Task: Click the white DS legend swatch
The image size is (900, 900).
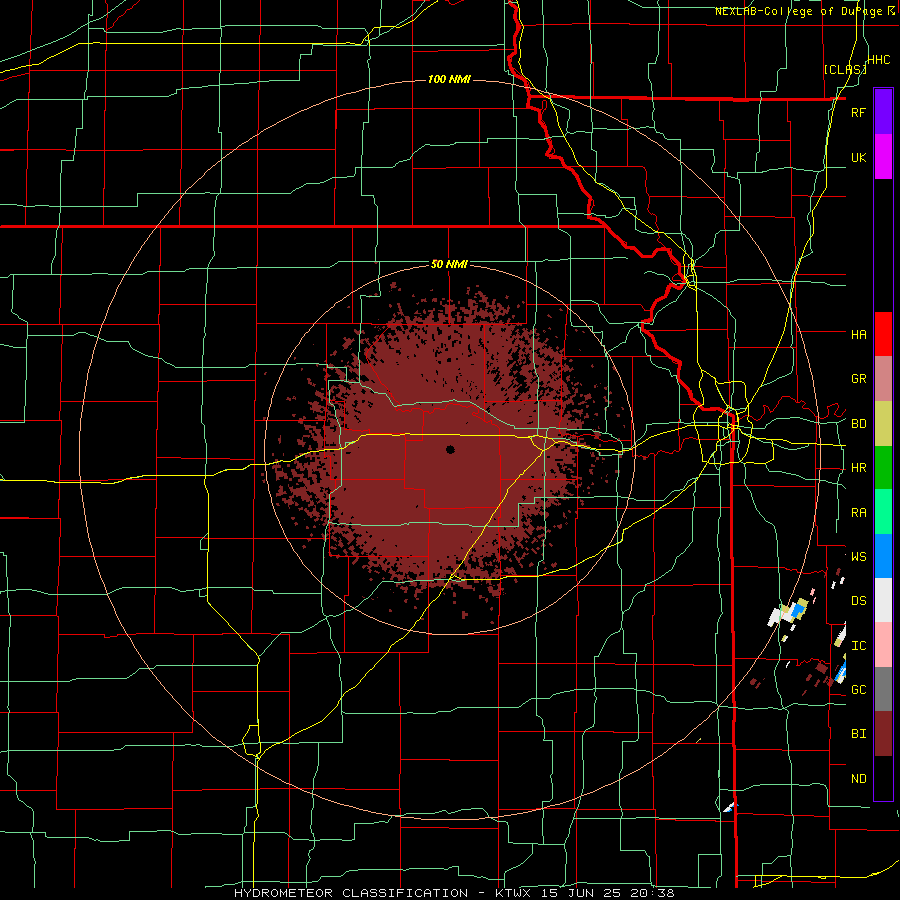Action: pos(883,600)
